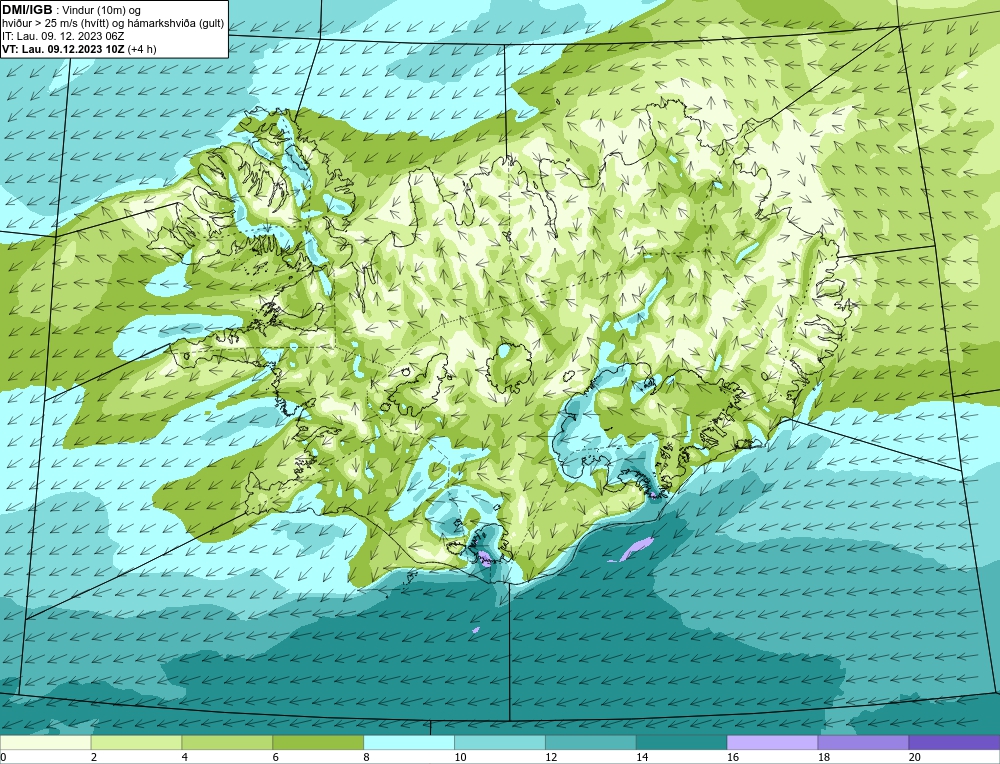Click the 8–10 m/s light cyan legend swatch
Viewport: 1000px width, 764px height.
(409, 742)
